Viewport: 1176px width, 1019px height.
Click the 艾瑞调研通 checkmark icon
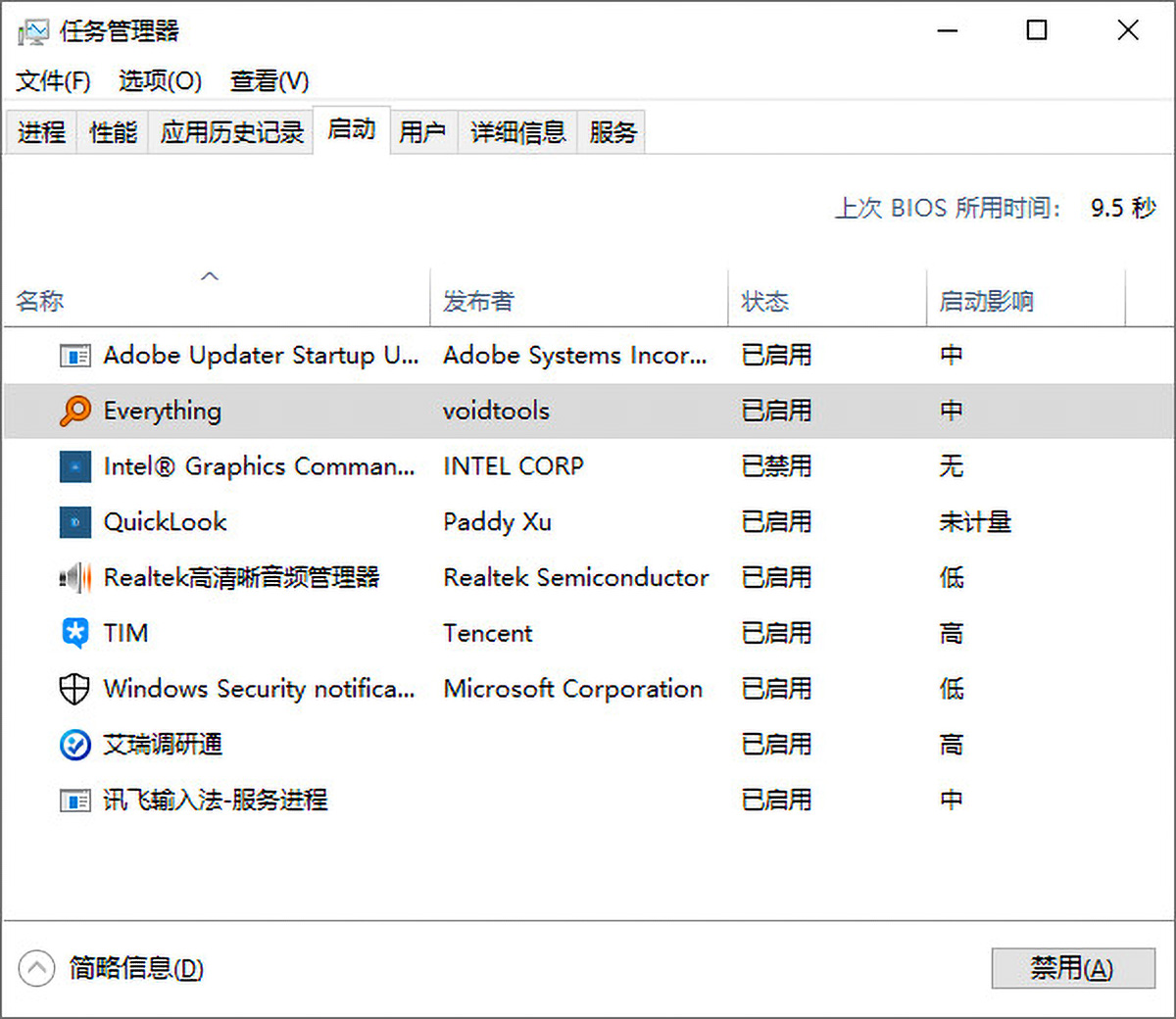coord(73,745)
